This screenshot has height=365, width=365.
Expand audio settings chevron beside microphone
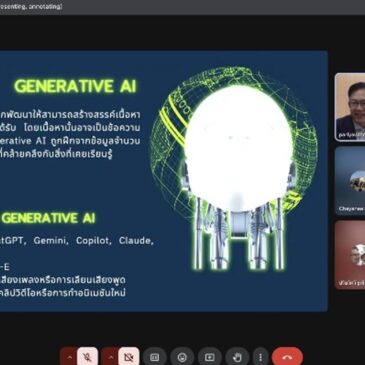(69, 357)
